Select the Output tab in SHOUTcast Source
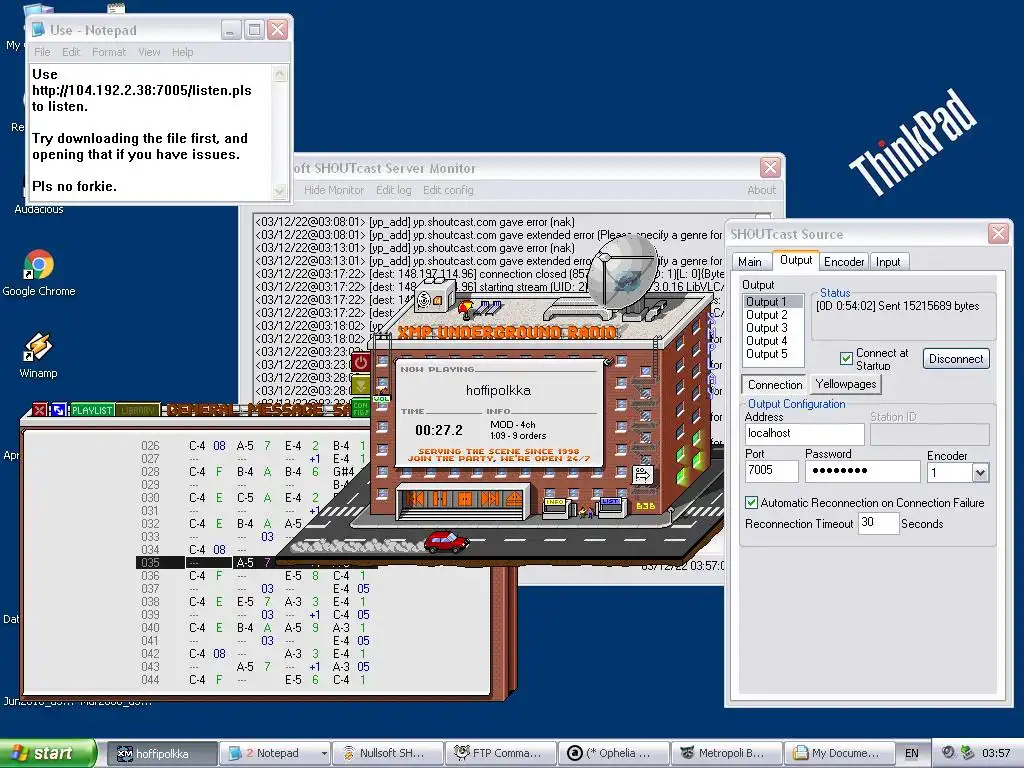Screen dimensions: 1024x768 (795, 260)
